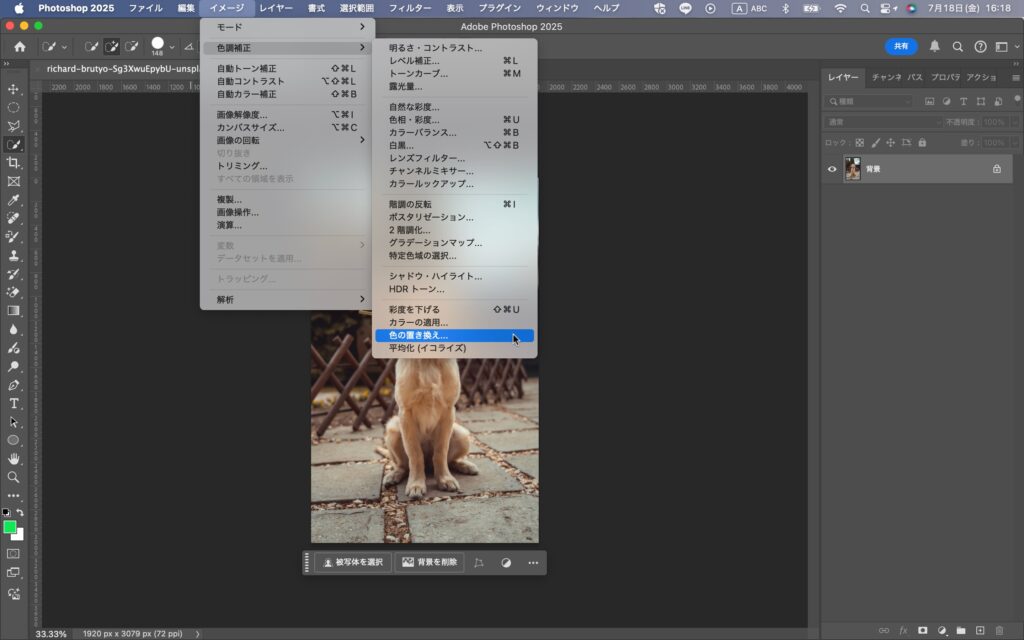Screen dimensions: 1024x640
Task: Expand 解析 submenu
Action: click(x=287, y=299)
